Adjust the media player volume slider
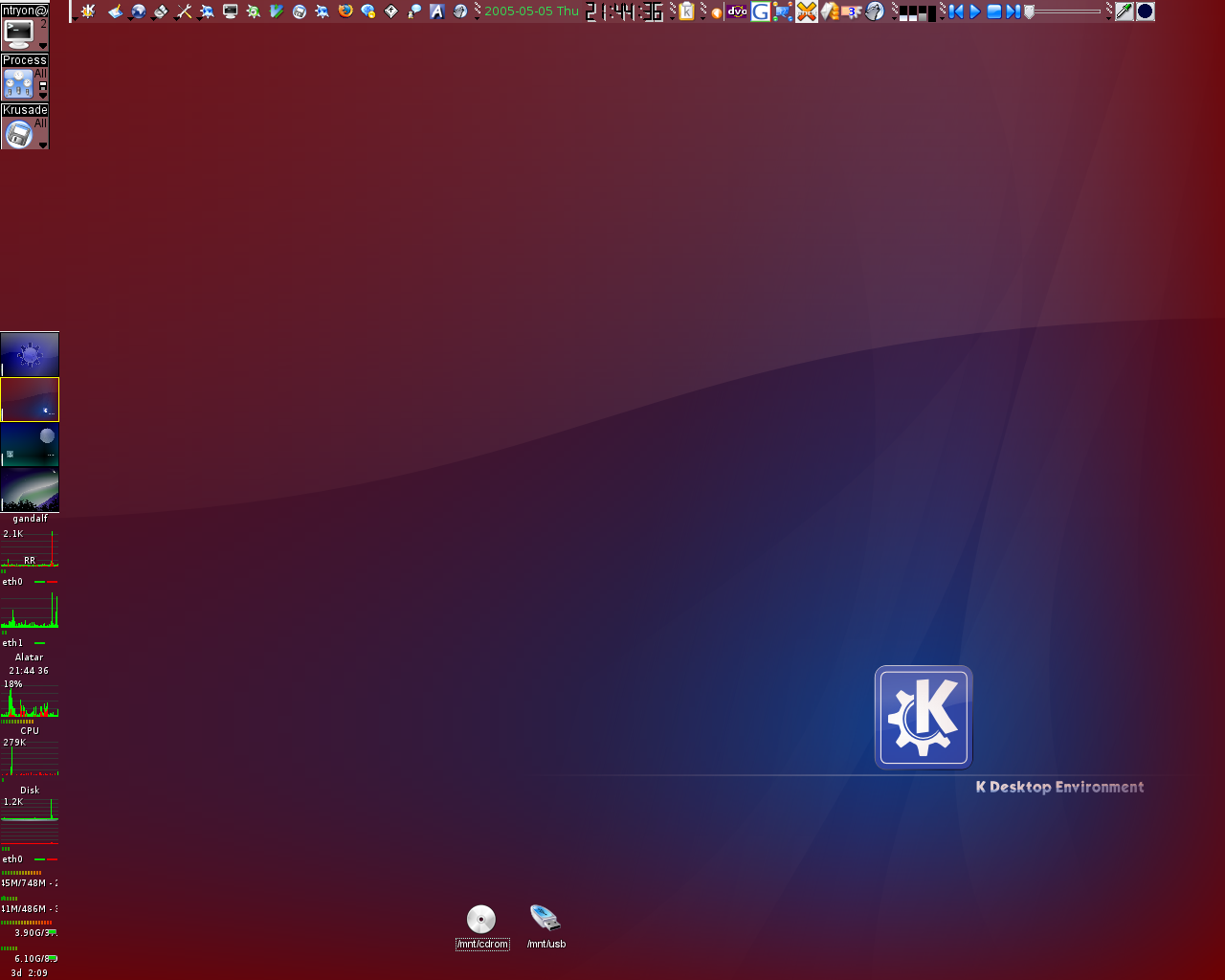Image resolution: width=1225 pixels, height=980 pixels. click(1064, 11)
